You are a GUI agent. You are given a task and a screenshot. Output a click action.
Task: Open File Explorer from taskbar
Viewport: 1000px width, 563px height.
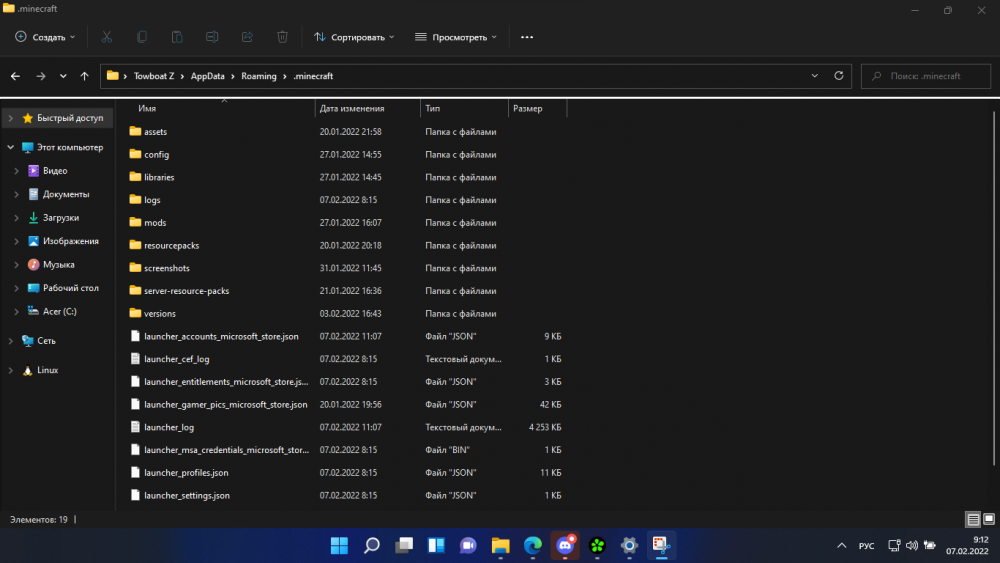coord(501,545)
